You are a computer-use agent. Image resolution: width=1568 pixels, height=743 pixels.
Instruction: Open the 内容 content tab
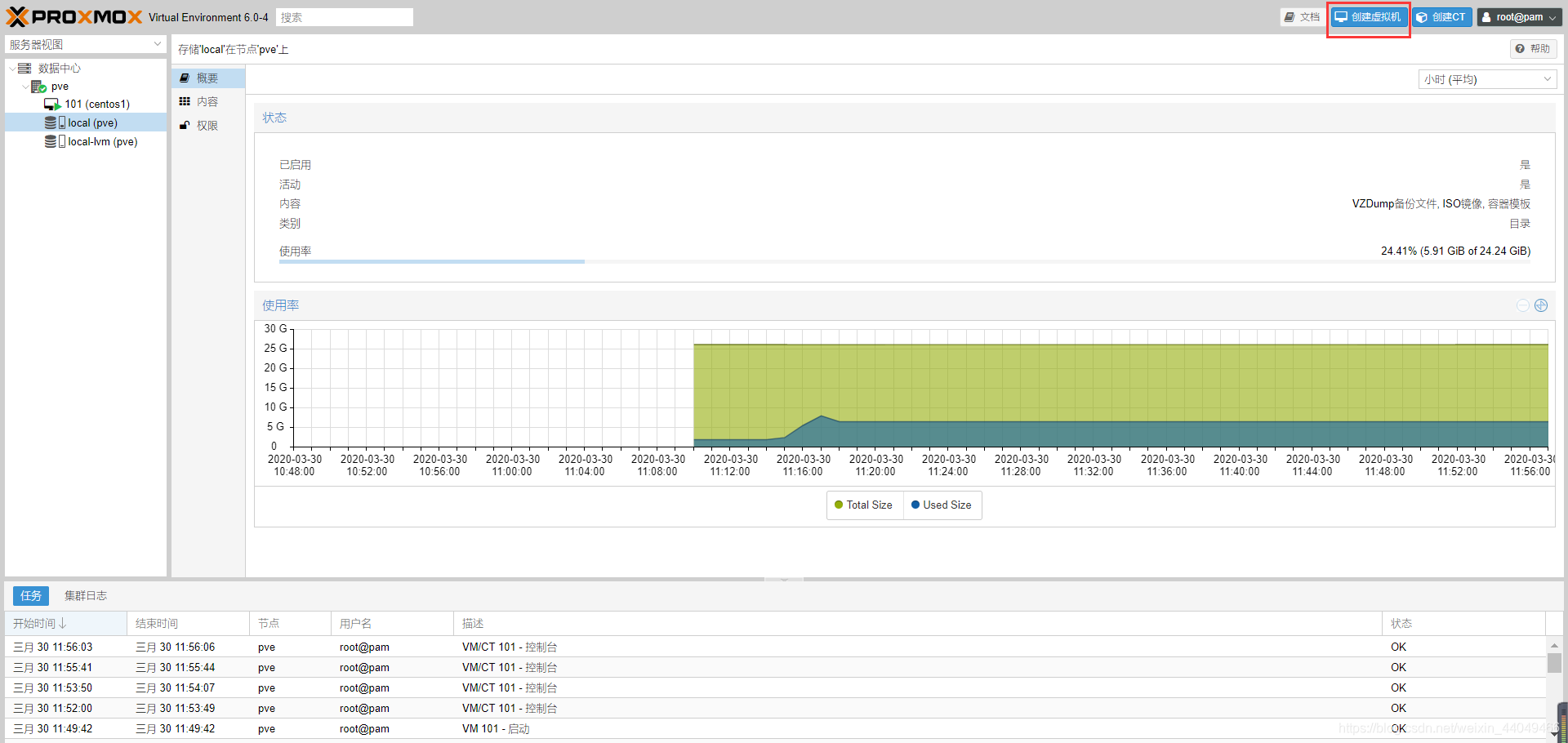[x=208, y=101]
